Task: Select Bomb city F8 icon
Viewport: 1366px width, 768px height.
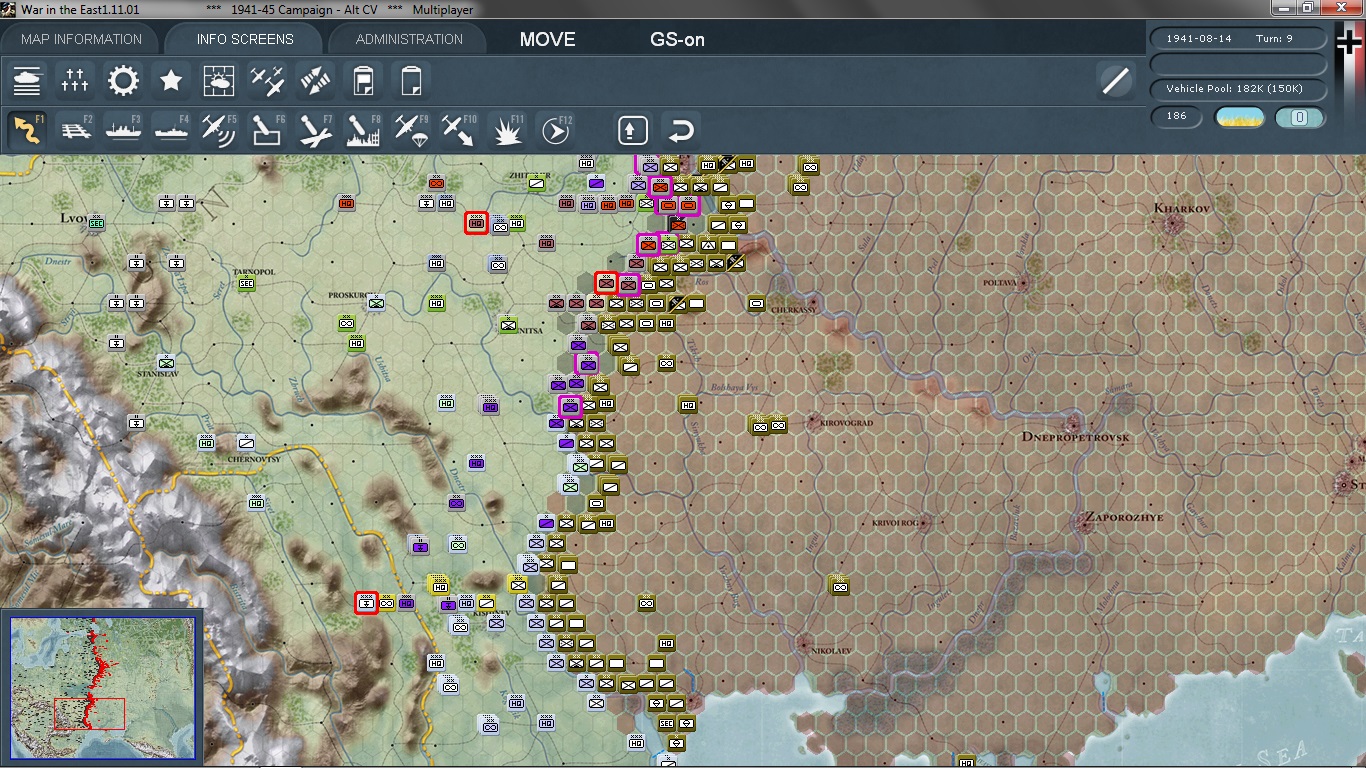Action: (x=364, y=130)
